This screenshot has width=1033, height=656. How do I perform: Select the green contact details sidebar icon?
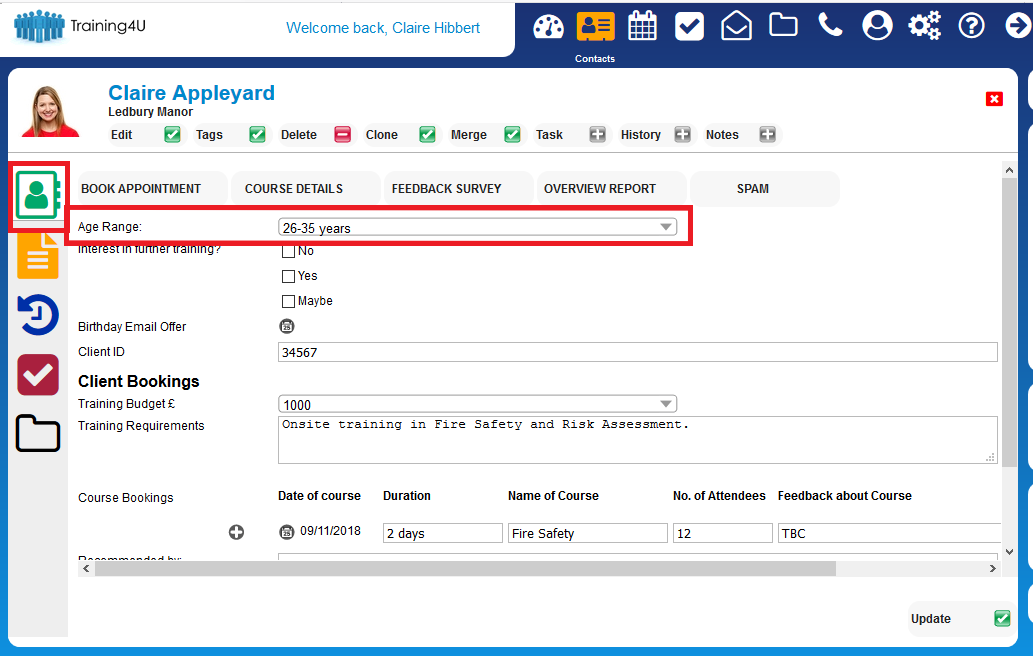click(x=38, y=196)
